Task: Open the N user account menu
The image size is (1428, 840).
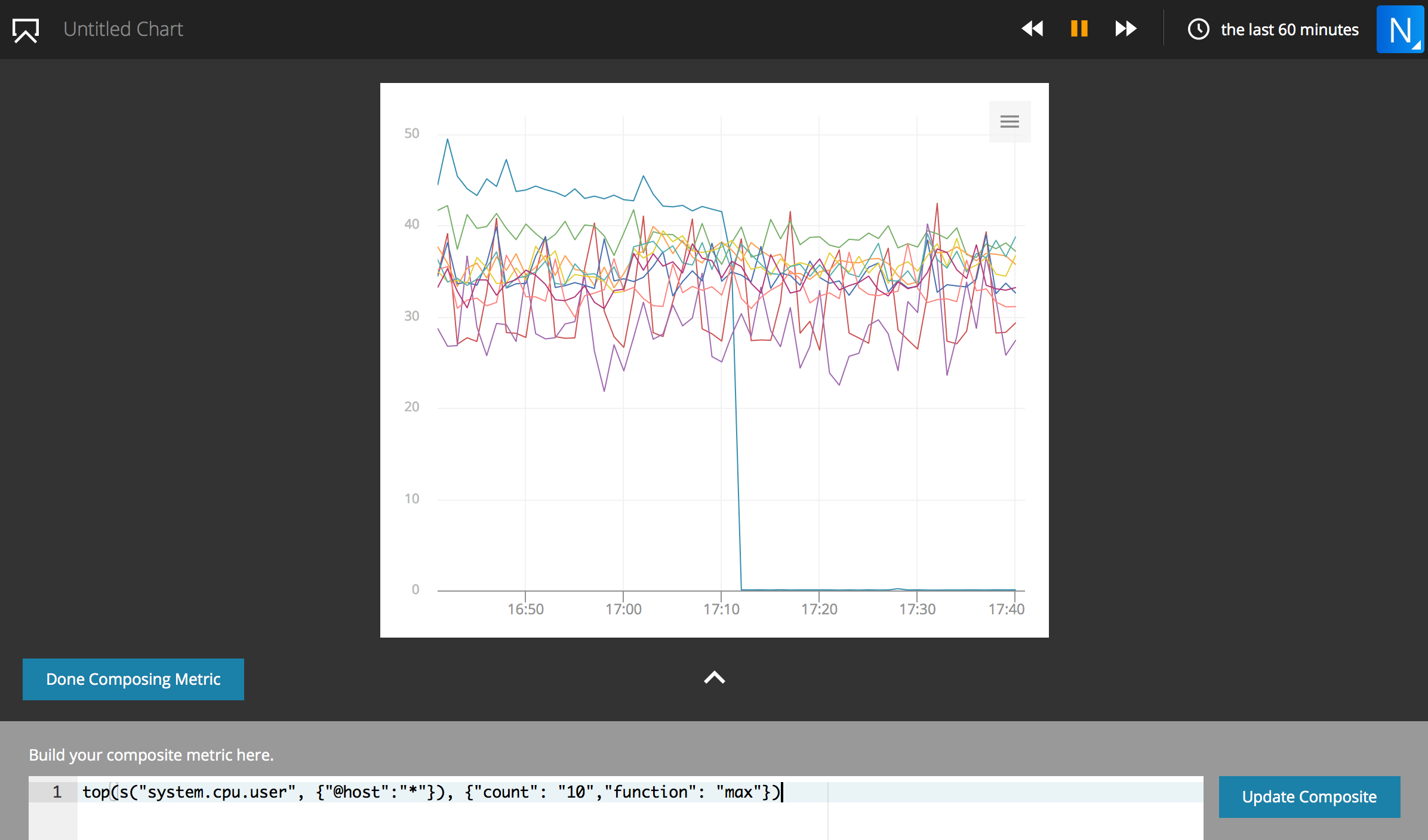Action: (1400, 30)
